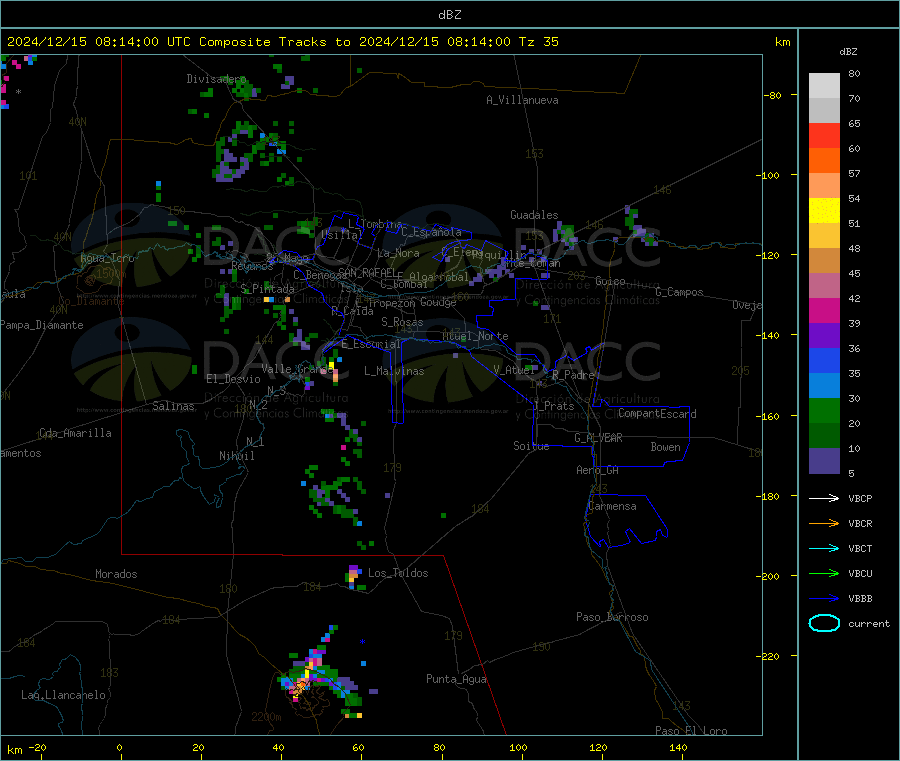Click the 'Divisadero' map label
The image size is (900, 761).
pyautogui.click(x=216, y=79)
